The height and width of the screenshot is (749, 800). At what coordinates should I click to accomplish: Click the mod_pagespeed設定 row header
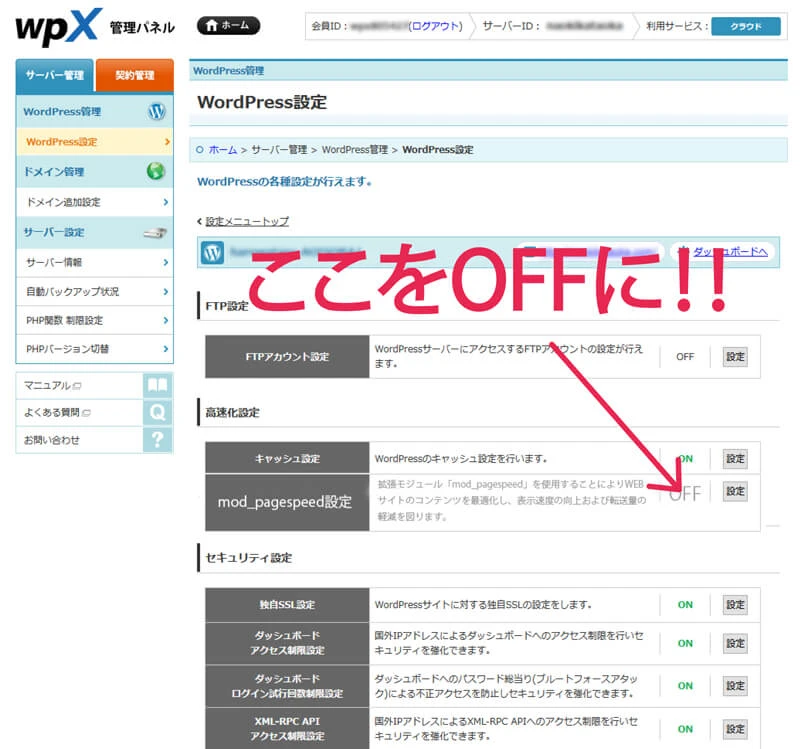287,503
